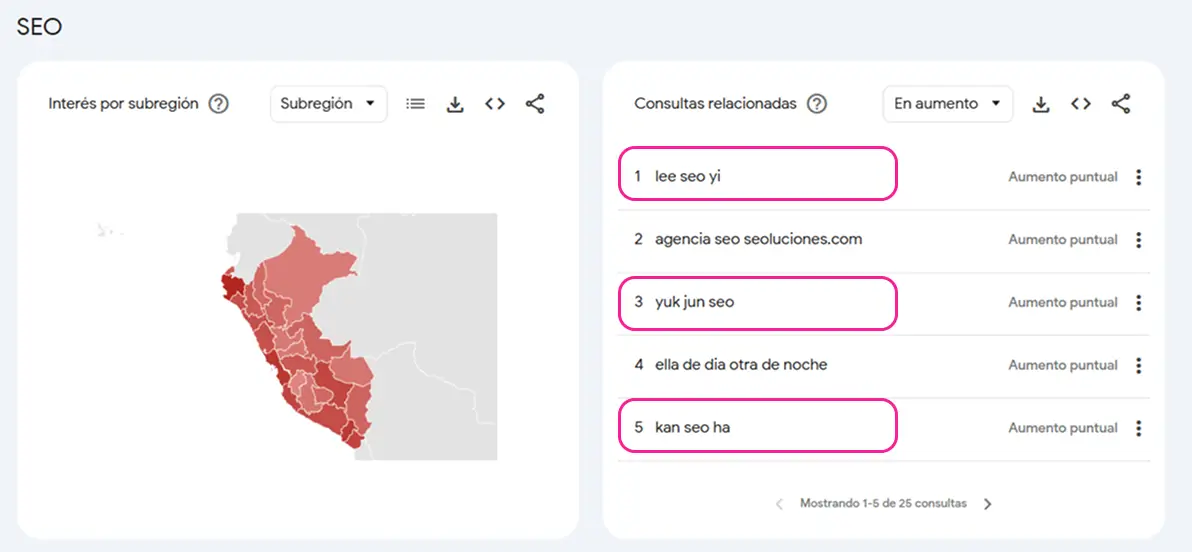Image resolution: width=1192 pixels, height=552 pixels.
Task: Get embed code for Consultas relacionadas
Action: point(1081,104)
